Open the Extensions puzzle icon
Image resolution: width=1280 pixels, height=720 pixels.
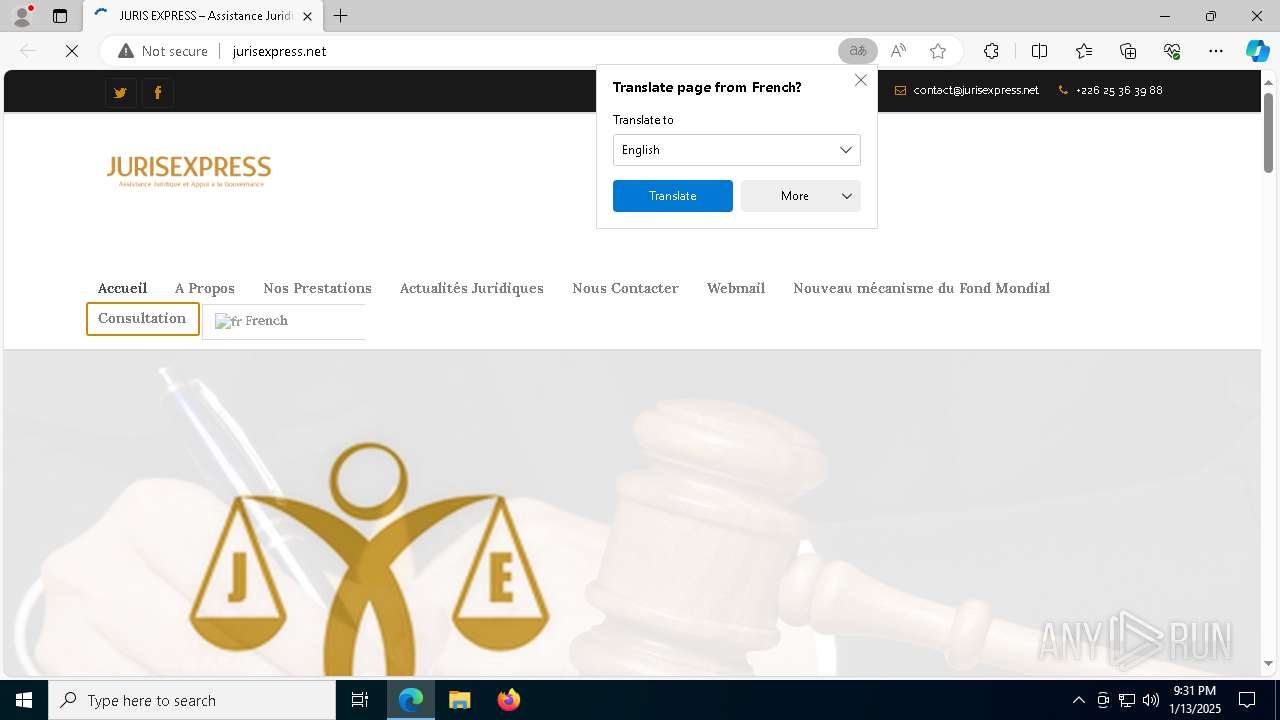(991, 51)
